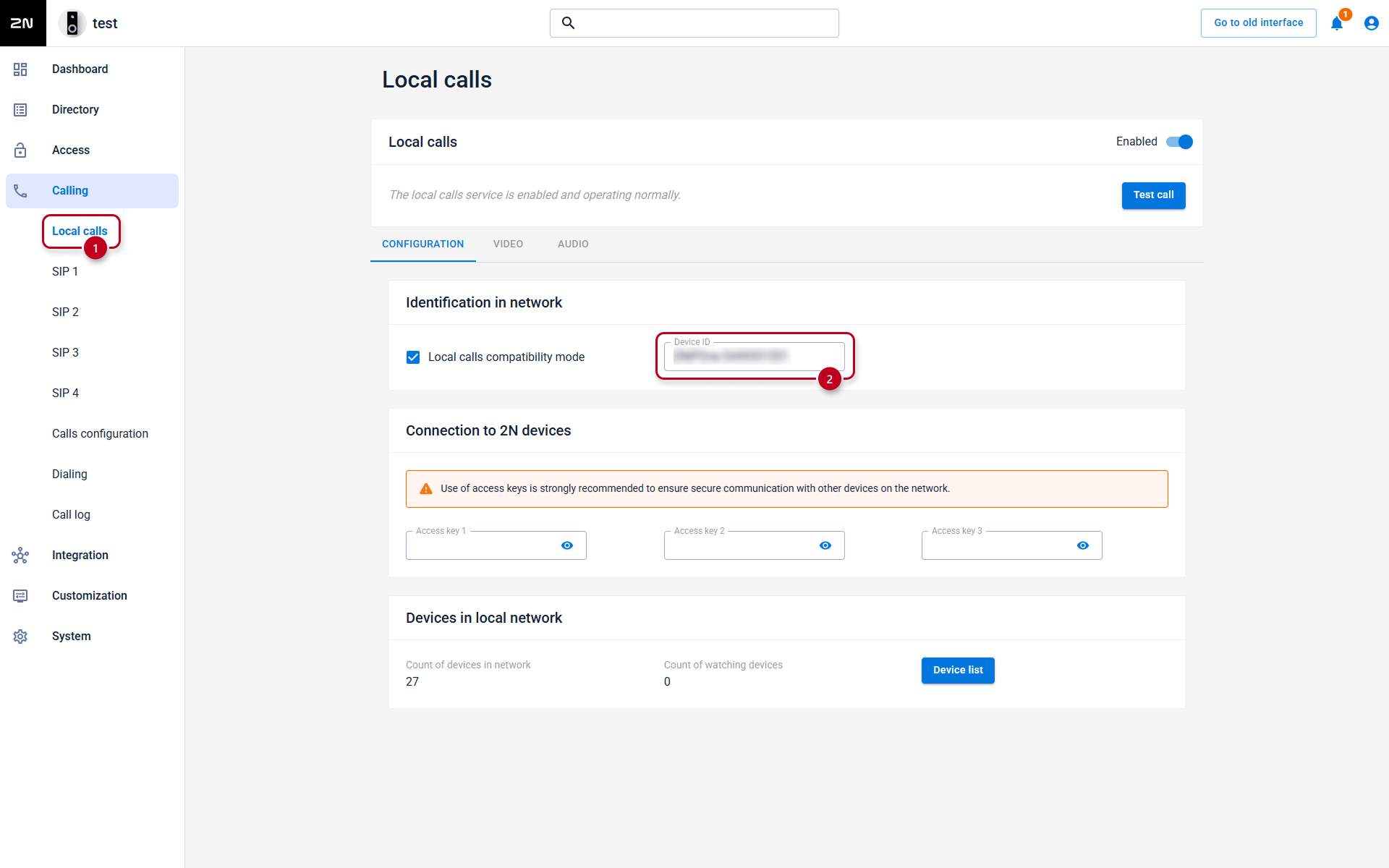Viewport: 1389px width, 868px height.
Task: Click the intercom device icon beside test
Action: 72,23
